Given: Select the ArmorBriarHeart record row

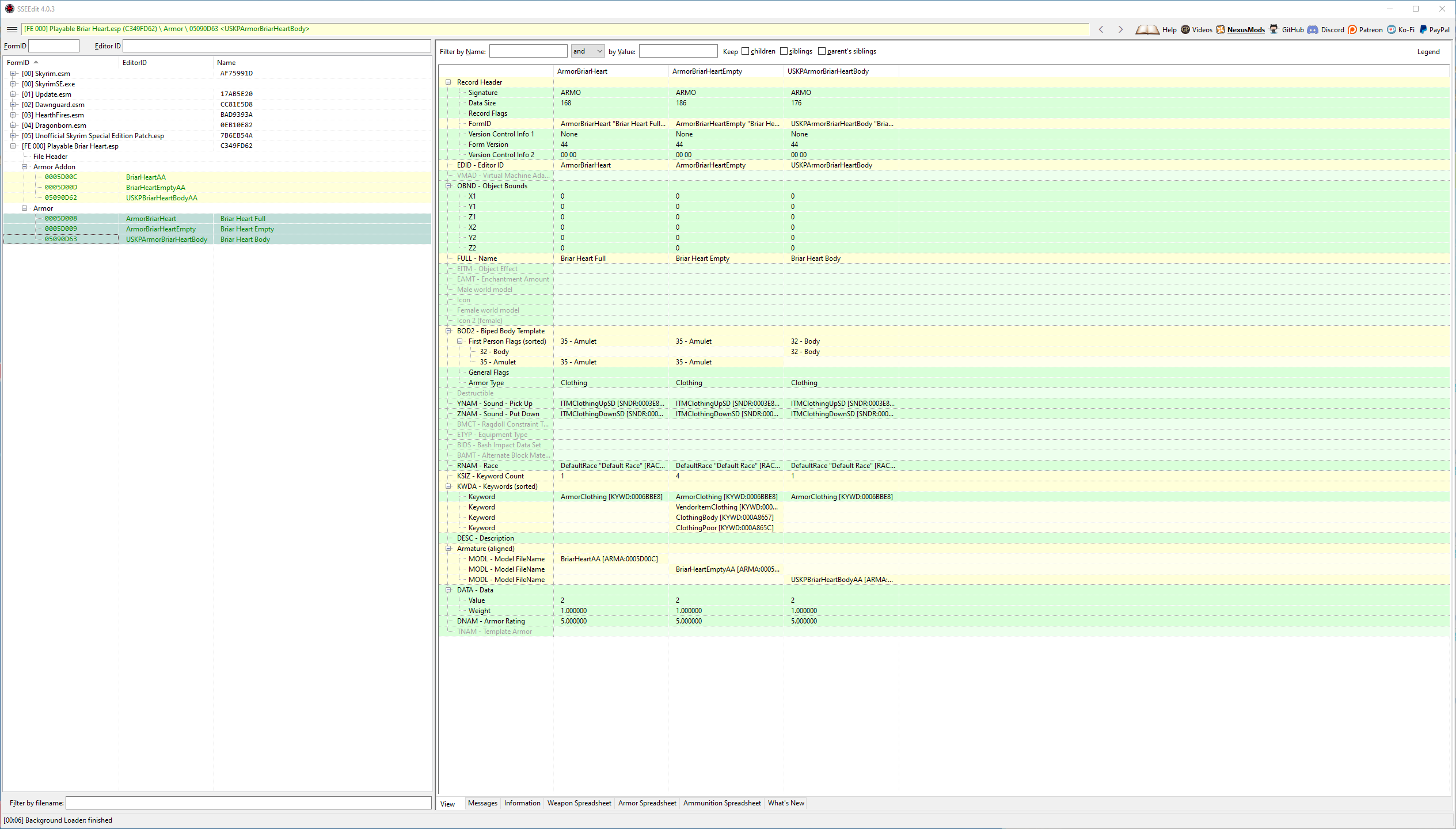Looking at the screenshot, I should [217, 218].
